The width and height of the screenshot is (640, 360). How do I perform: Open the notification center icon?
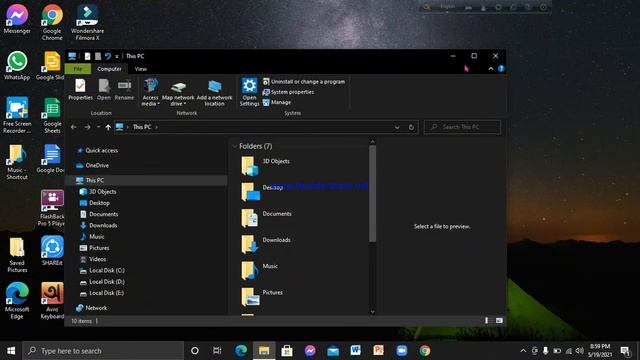(x=624, y=351)
